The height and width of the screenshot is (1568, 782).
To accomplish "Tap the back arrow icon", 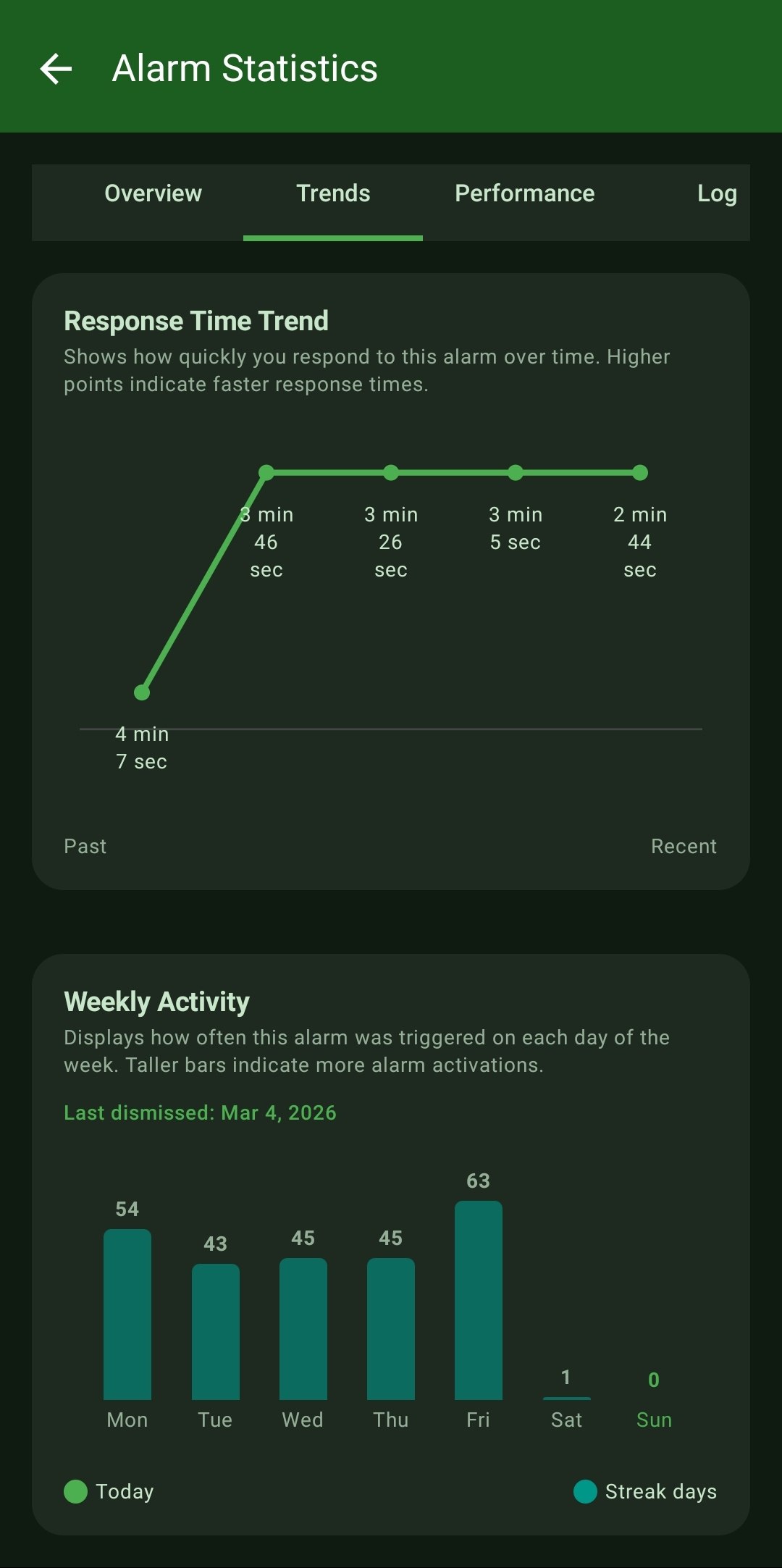I will click(56, 69).
